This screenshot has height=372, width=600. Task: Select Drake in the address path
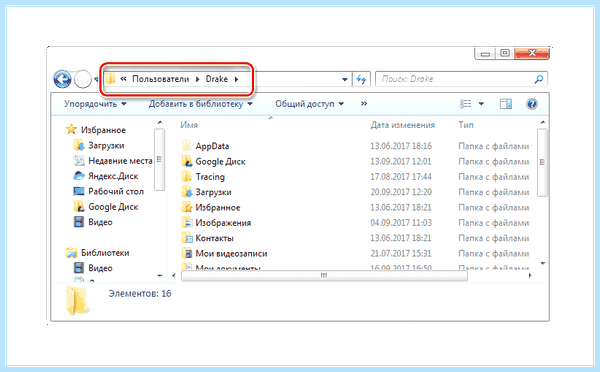(x=217, y=79)
